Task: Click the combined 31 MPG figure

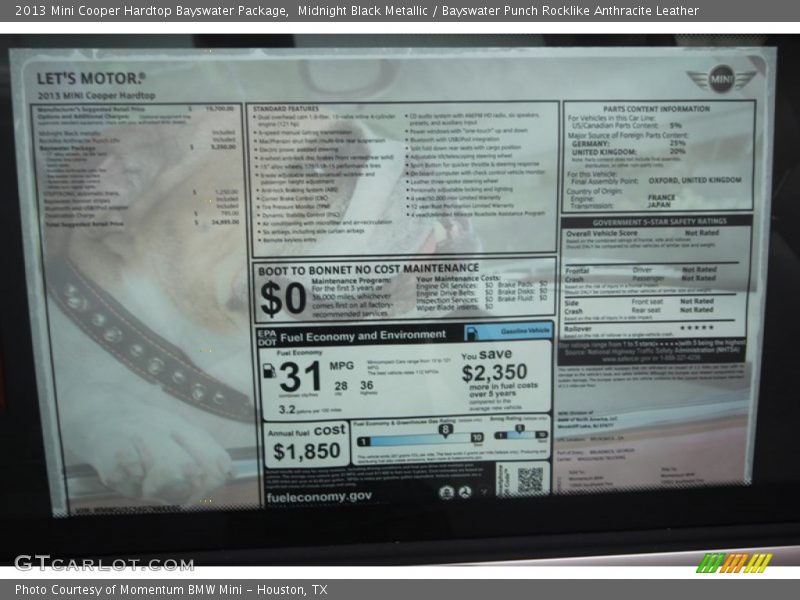Action: click(x=299, y=377)
